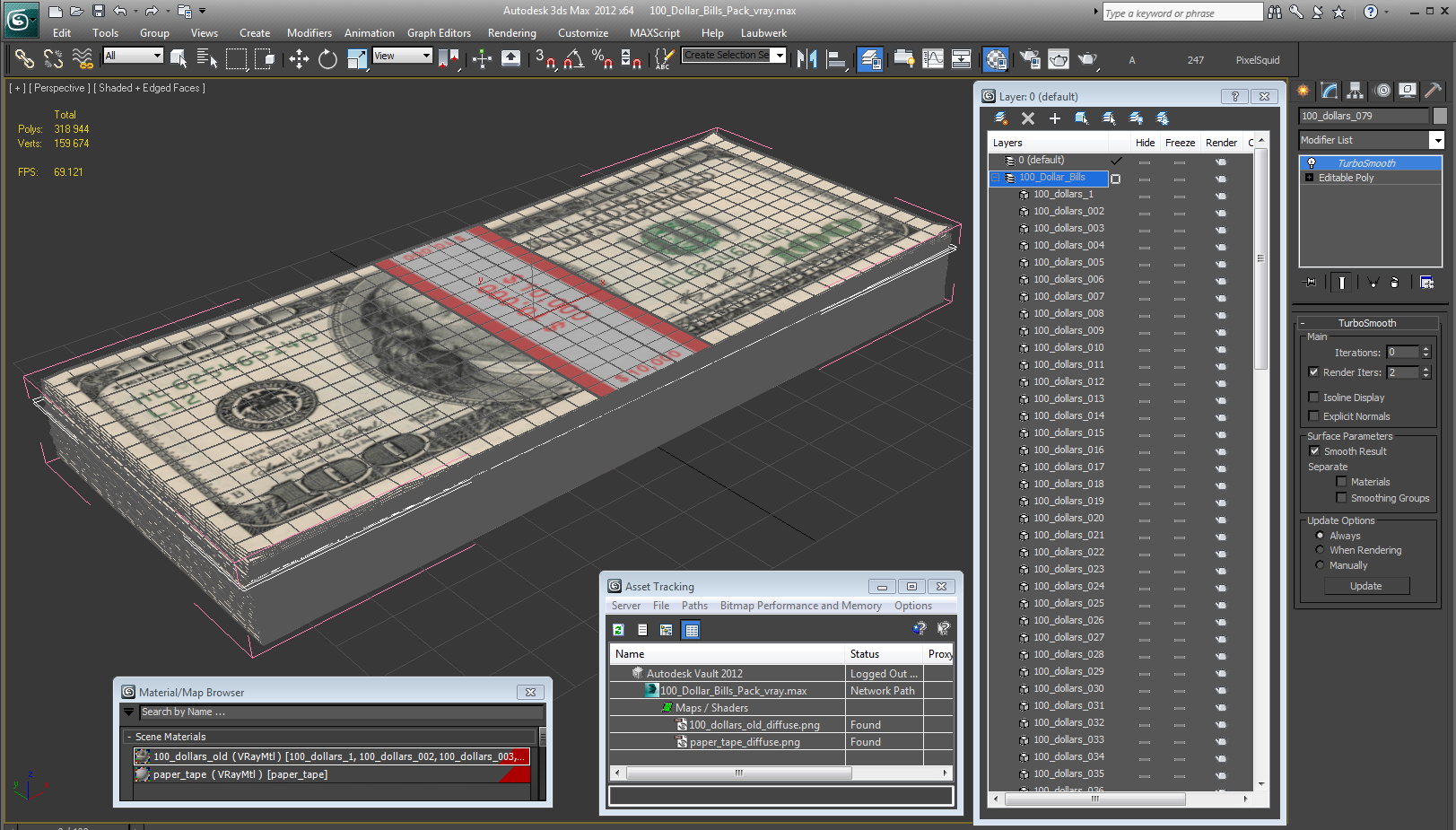
Task: Toggle Angle Snap icon
Action: (574, 59)
